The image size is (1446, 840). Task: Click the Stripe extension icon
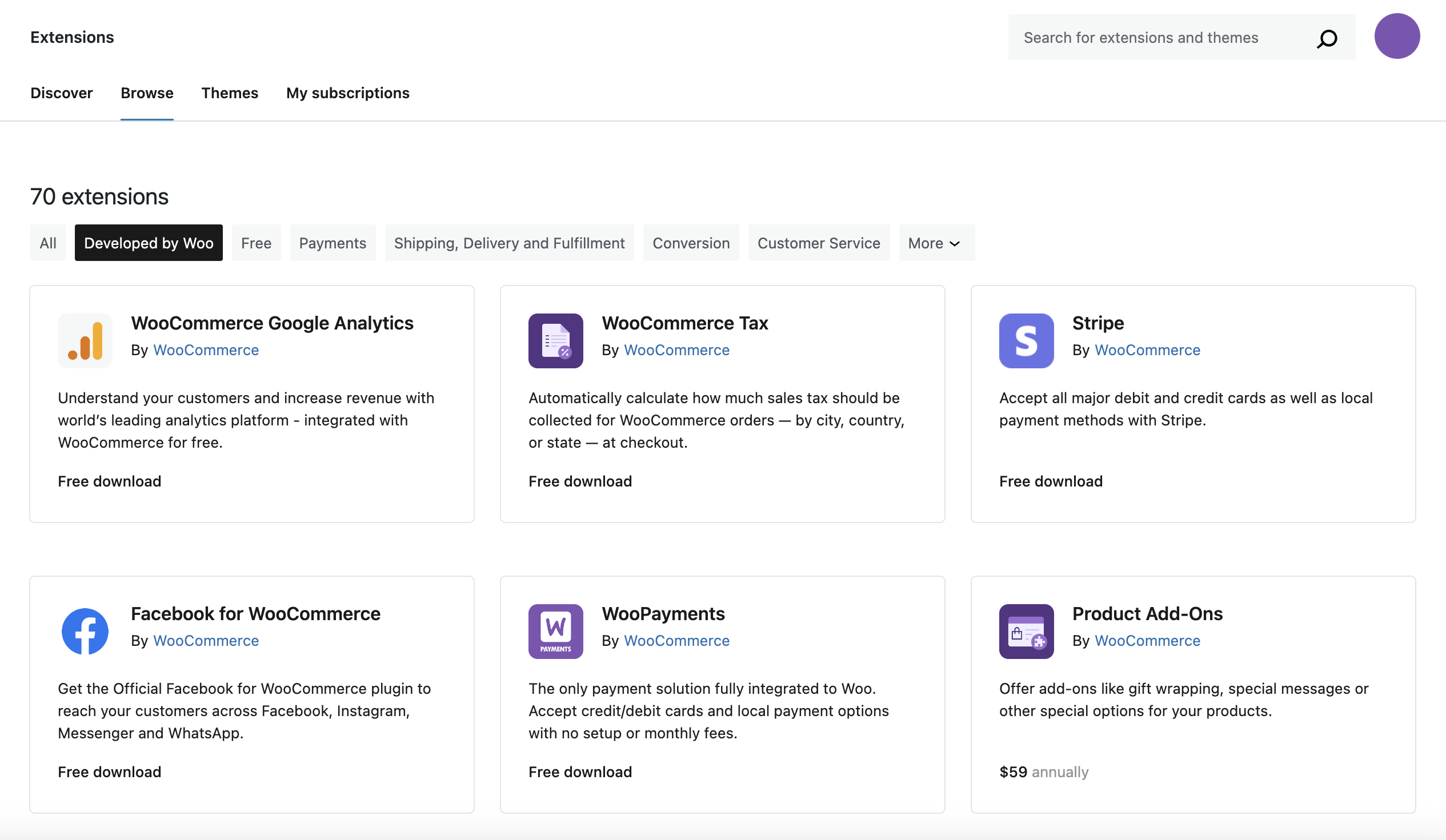(x=1026, y=340)
